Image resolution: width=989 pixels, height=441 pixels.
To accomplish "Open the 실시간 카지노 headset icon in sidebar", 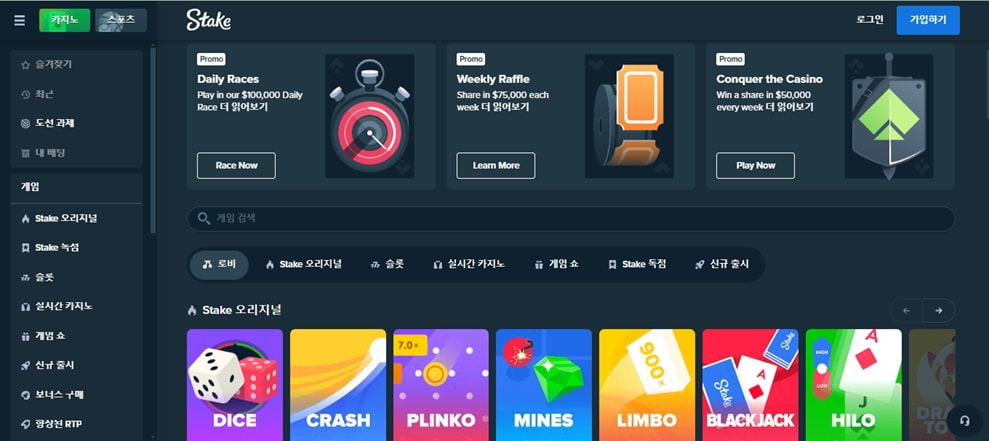I will coord(25,307).
